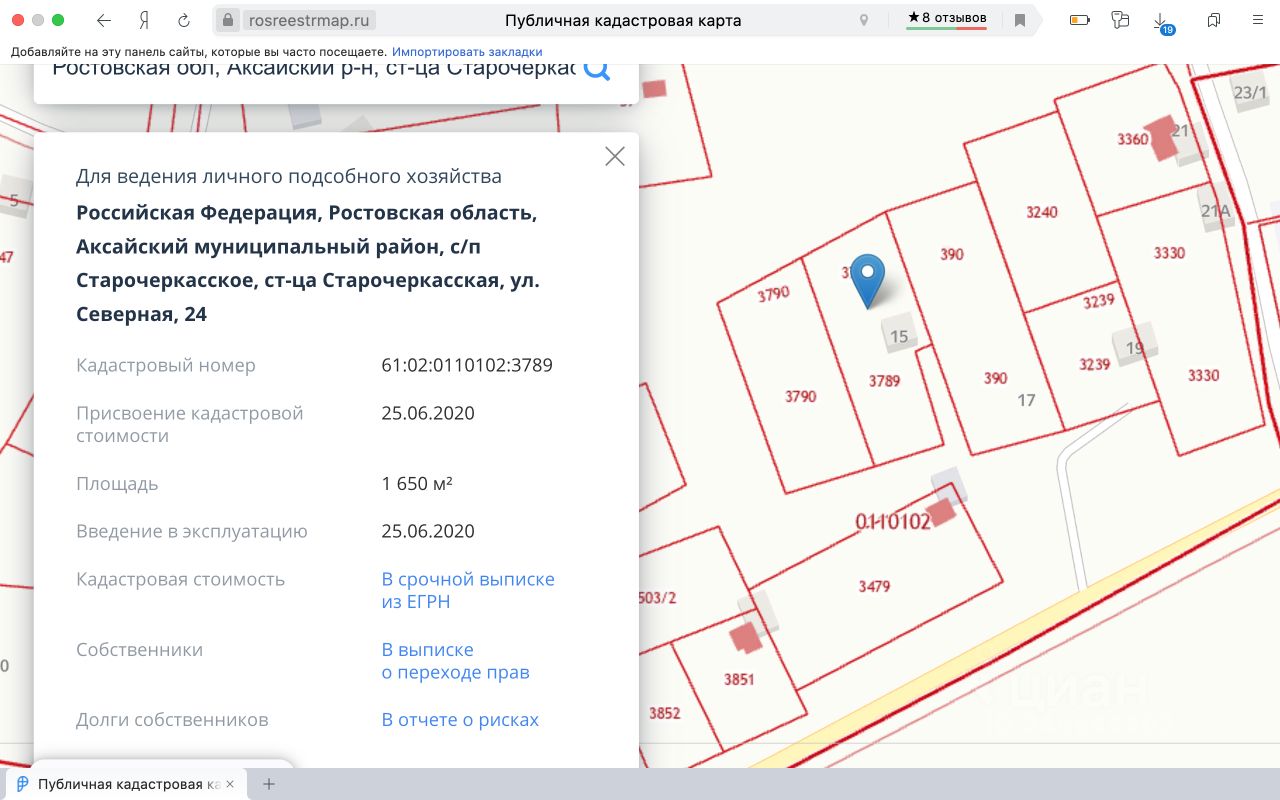Image resolution: width=1280 pixels, height=800 pixels.
Task: Click the location pin icon in address bar
Action: [x=864, y=20]
